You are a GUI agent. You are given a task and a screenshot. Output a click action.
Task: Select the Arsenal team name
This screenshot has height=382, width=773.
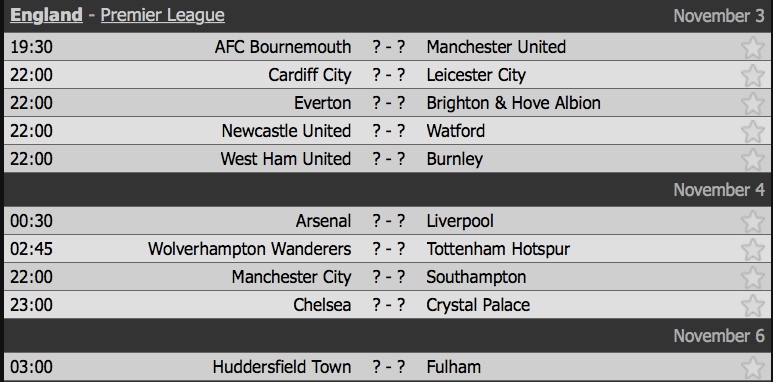pos(323,221)
